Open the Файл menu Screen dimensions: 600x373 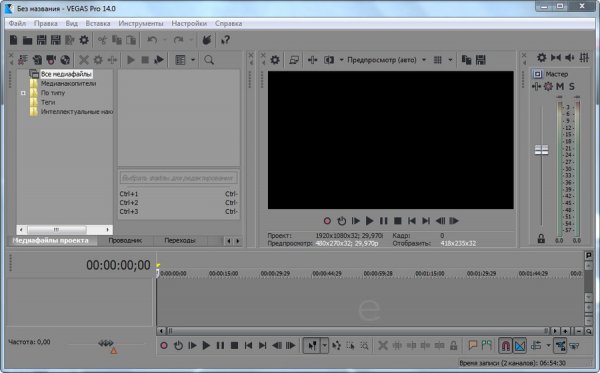click(17, 23)
